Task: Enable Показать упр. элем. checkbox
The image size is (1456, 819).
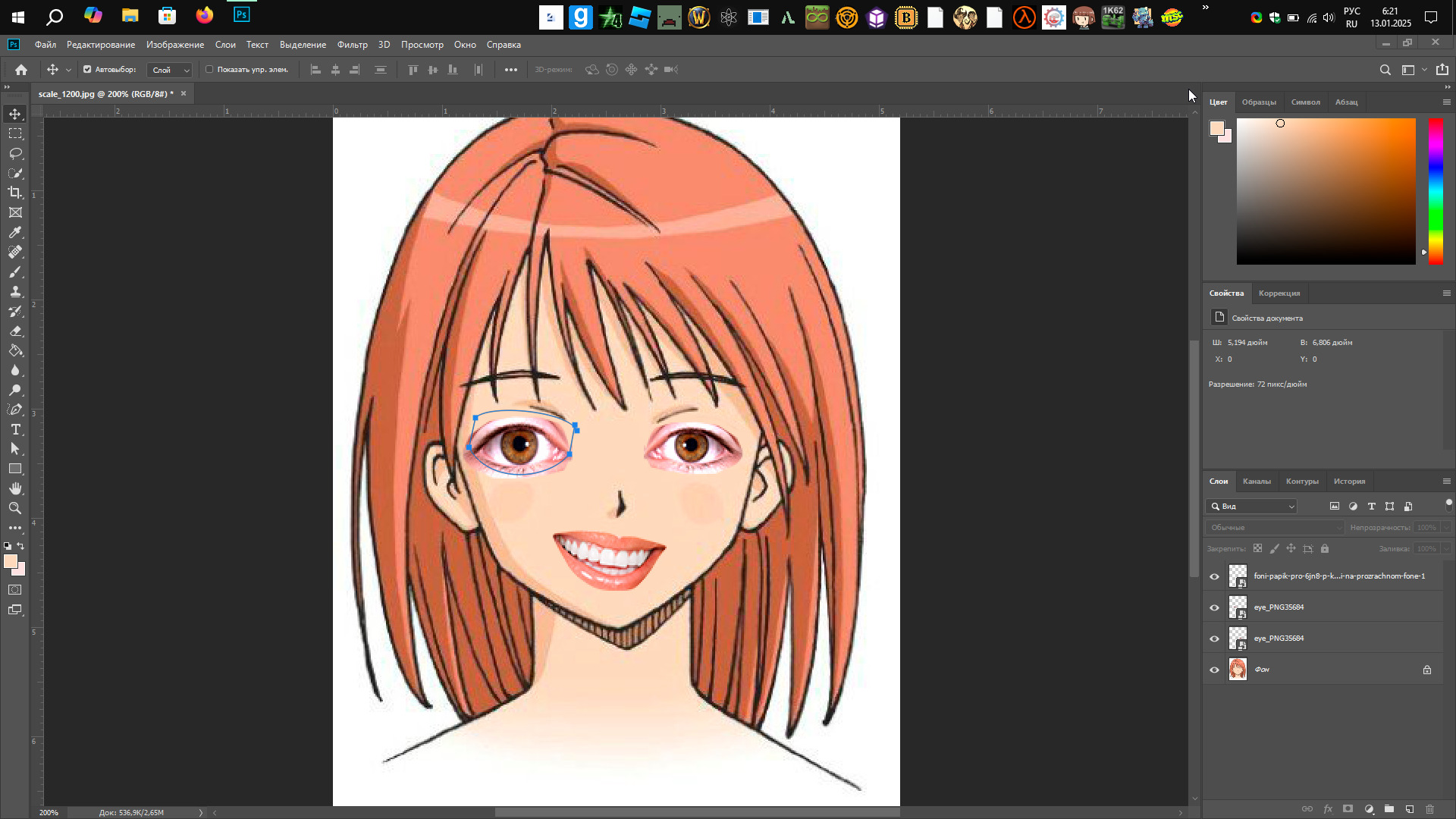Action: (x=209, y=69)
